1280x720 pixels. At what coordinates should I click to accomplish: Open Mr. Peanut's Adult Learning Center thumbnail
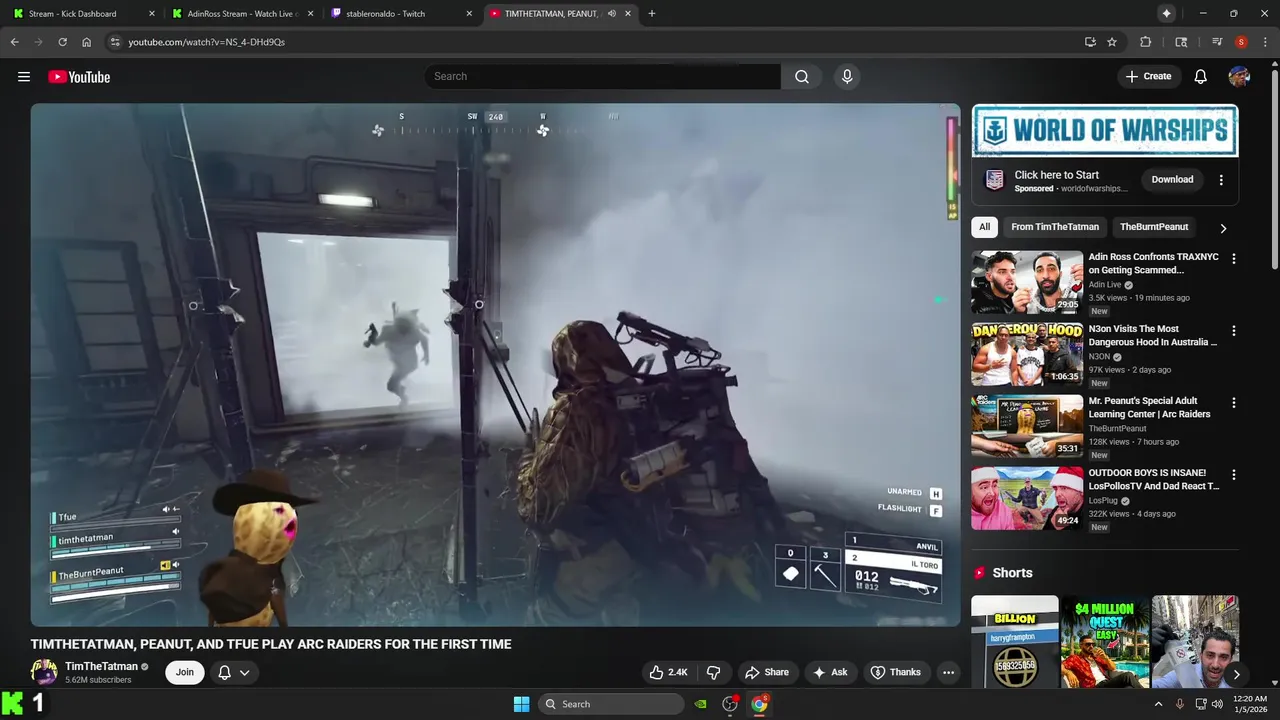pos(1027,426)
